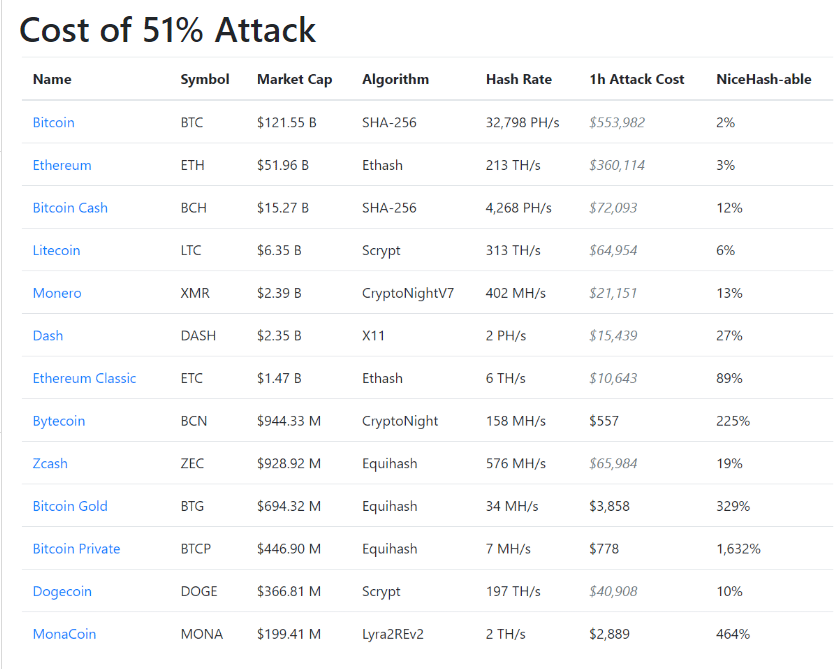
Task: Select the $557 attack cost
Action: [604, 421]
